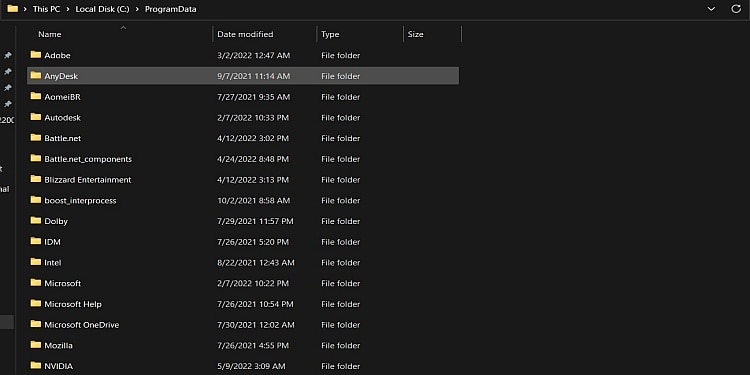The width and height of the screenshot is (750, 375).
Task: Select the Mozilla folder name
Action: click(59, 345)
